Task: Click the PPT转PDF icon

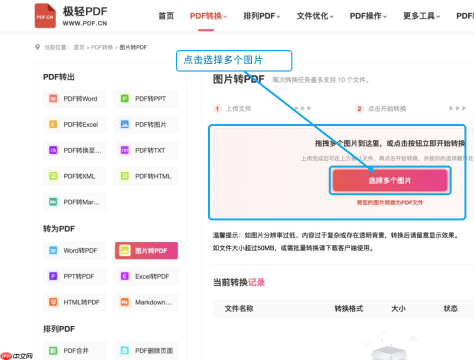Action: 53,276
